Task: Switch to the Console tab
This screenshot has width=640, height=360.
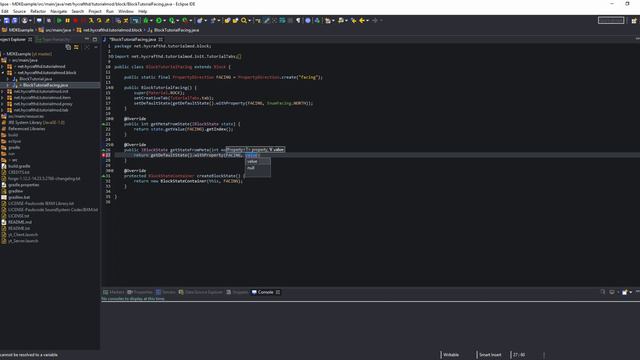Action: pyautogui.click(x=265, y=292)
